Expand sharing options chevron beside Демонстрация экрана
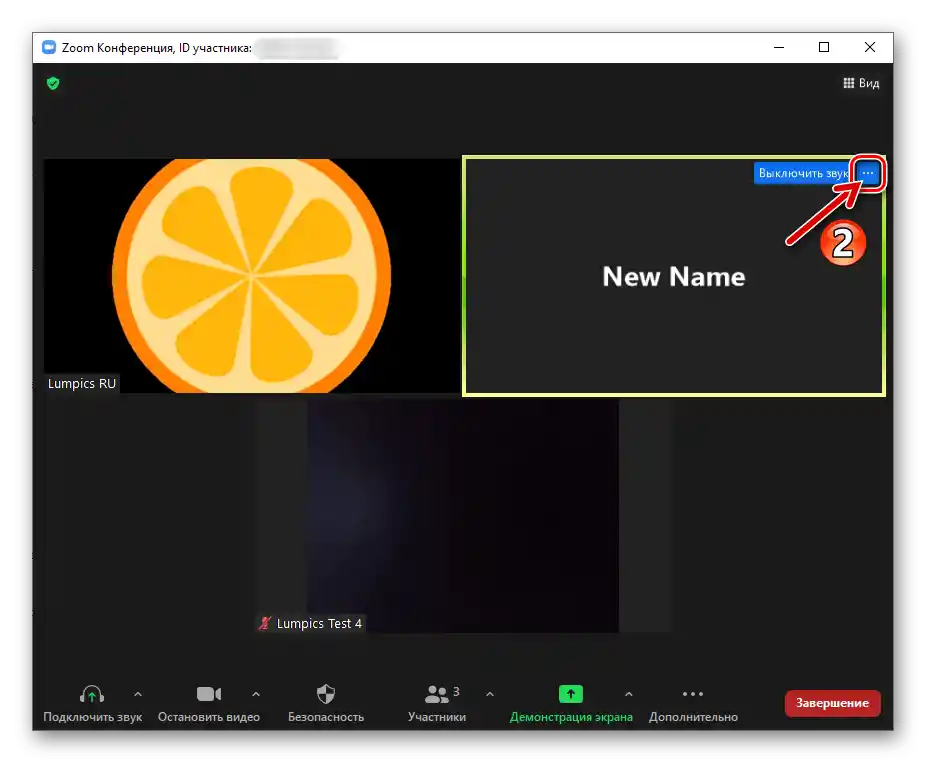The width and height of the screenshot is (926, 763). coord(629,692)
